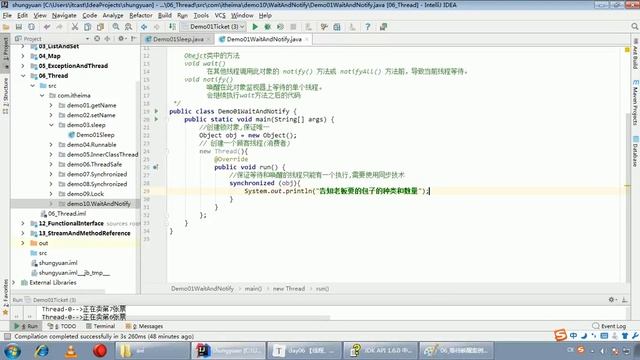
Task: Open the Terminal tool window
Action: [x=100, y=326]
